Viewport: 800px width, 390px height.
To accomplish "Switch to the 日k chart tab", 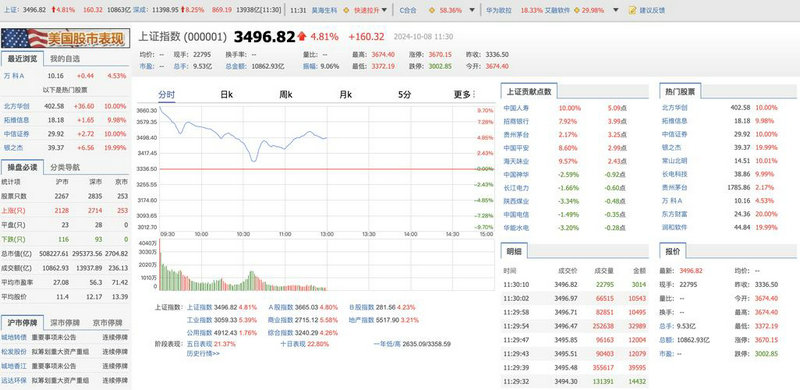I will click(x=227, y=94).
